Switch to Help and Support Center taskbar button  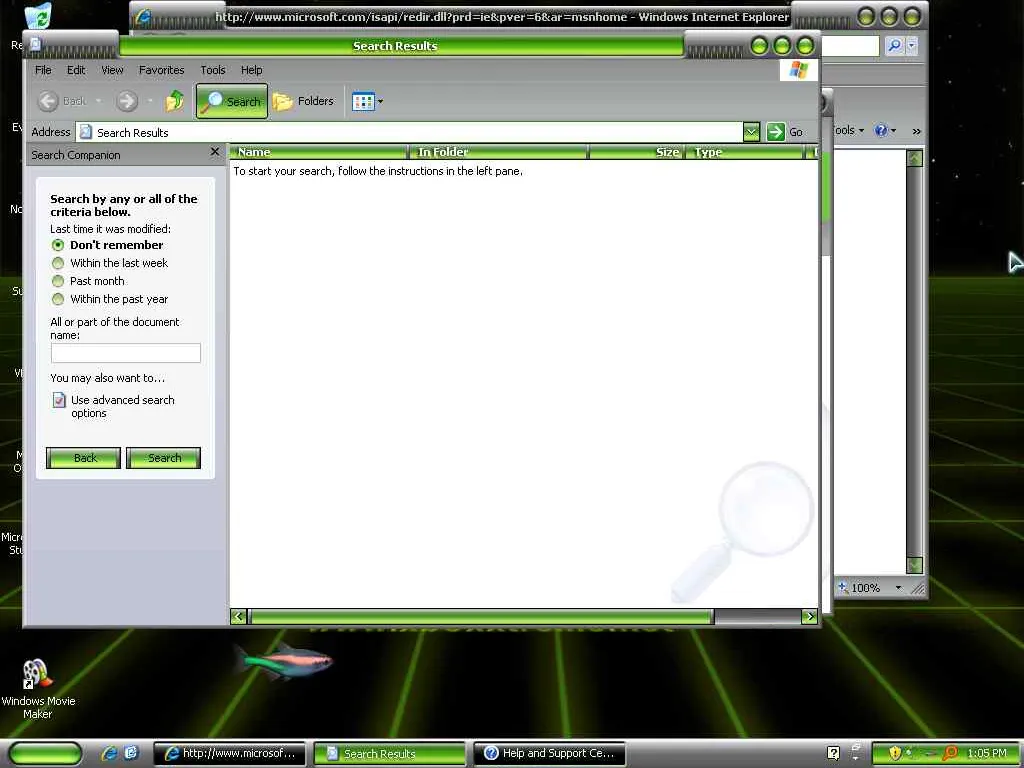coord(549,753)
